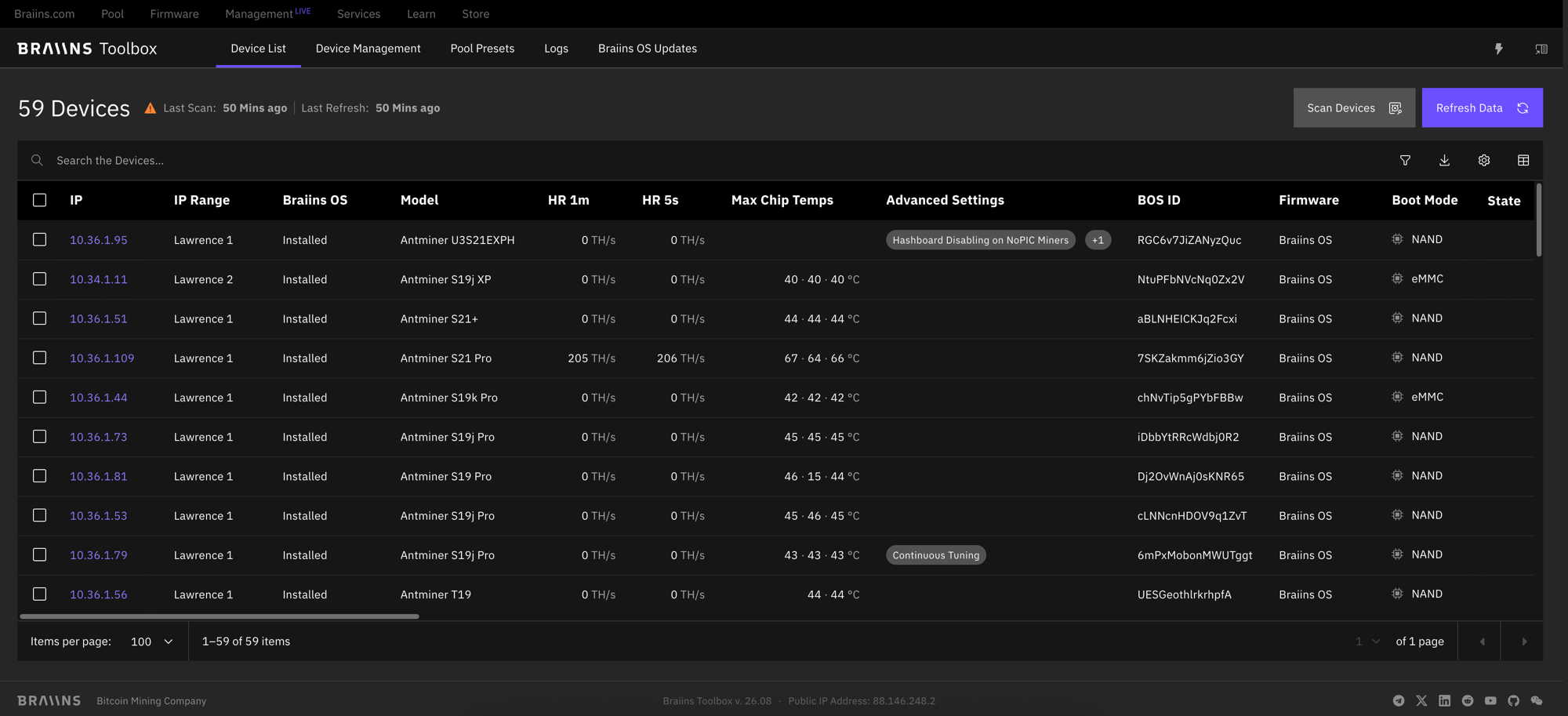The image size is (1568, 716).
Task: Open the device filter funnel icon
Action: tap(1405, 160)
